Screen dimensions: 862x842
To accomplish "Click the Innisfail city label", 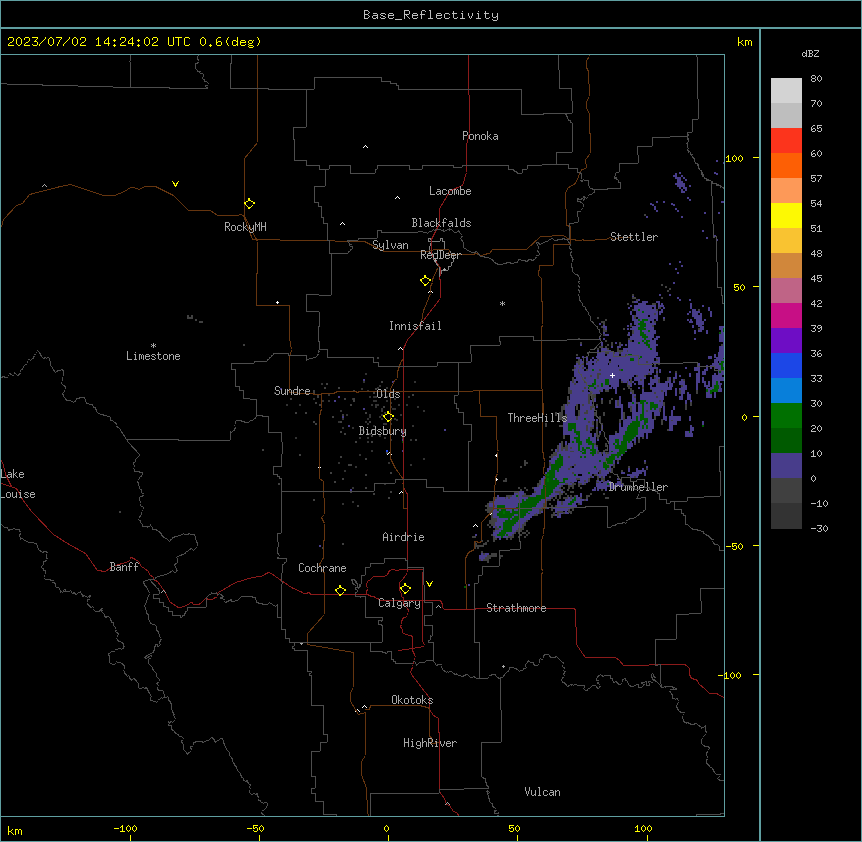I will [x=415, y=326].
